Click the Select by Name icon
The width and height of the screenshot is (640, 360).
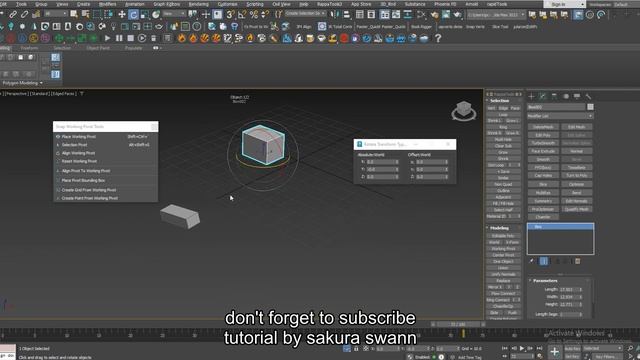click(85, 15)
